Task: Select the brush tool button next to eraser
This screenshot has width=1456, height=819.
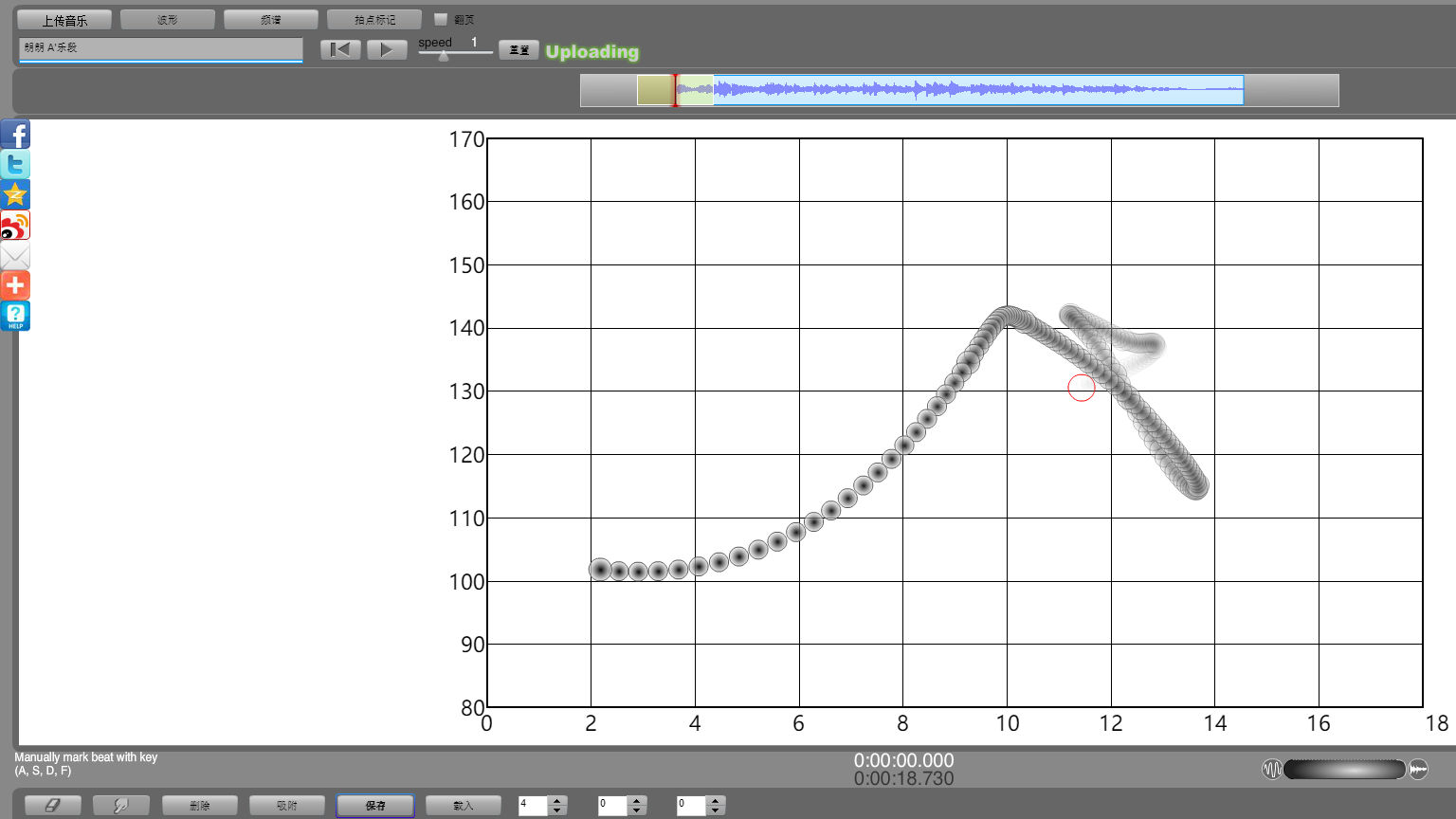Action: point(120,805)
